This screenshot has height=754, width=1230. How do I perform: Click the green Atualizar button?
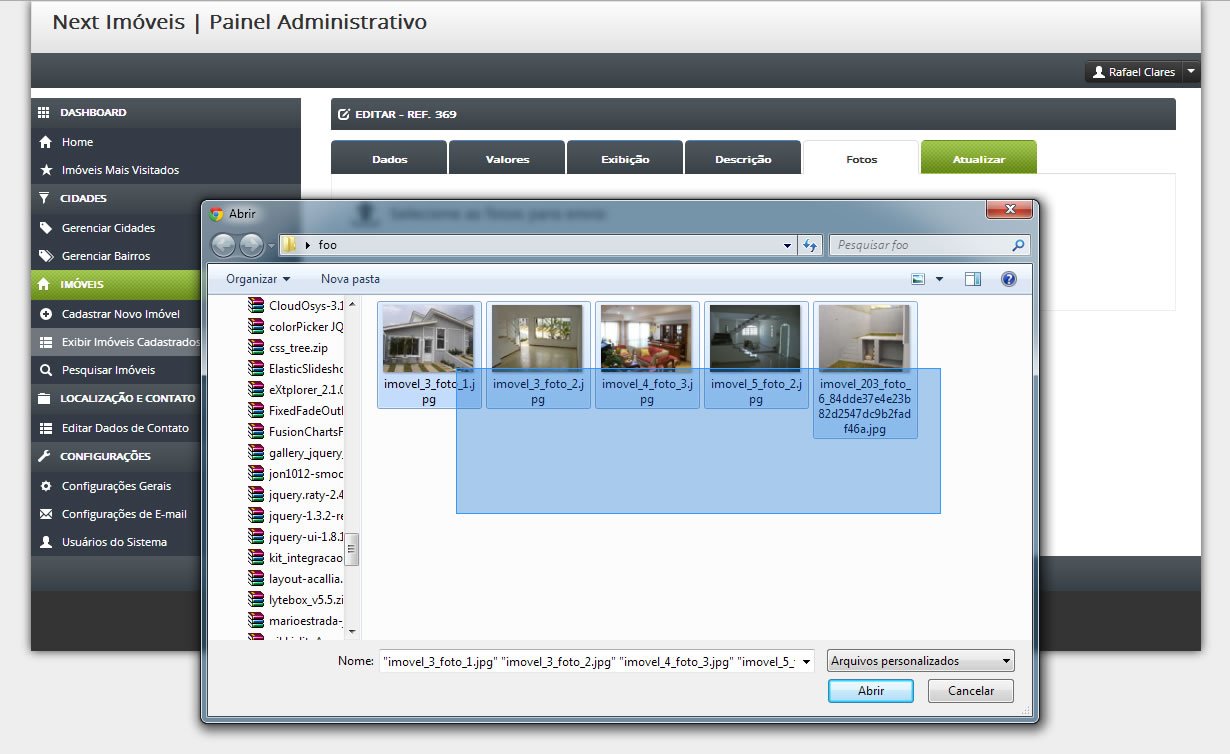click(979, 158)
